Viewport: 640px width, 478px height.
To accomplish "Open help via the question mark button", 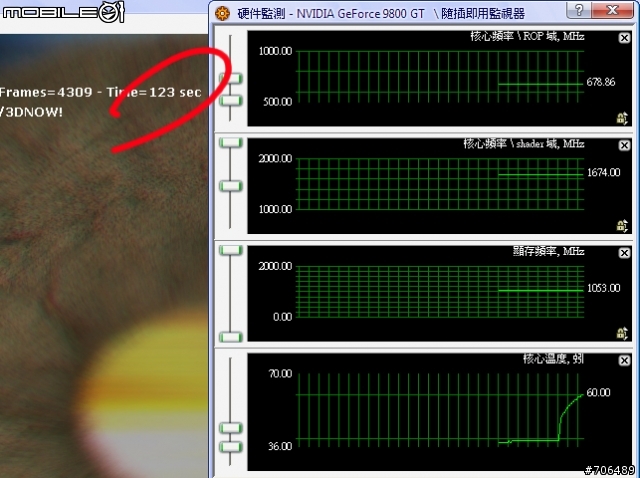I will coord(578,10).
